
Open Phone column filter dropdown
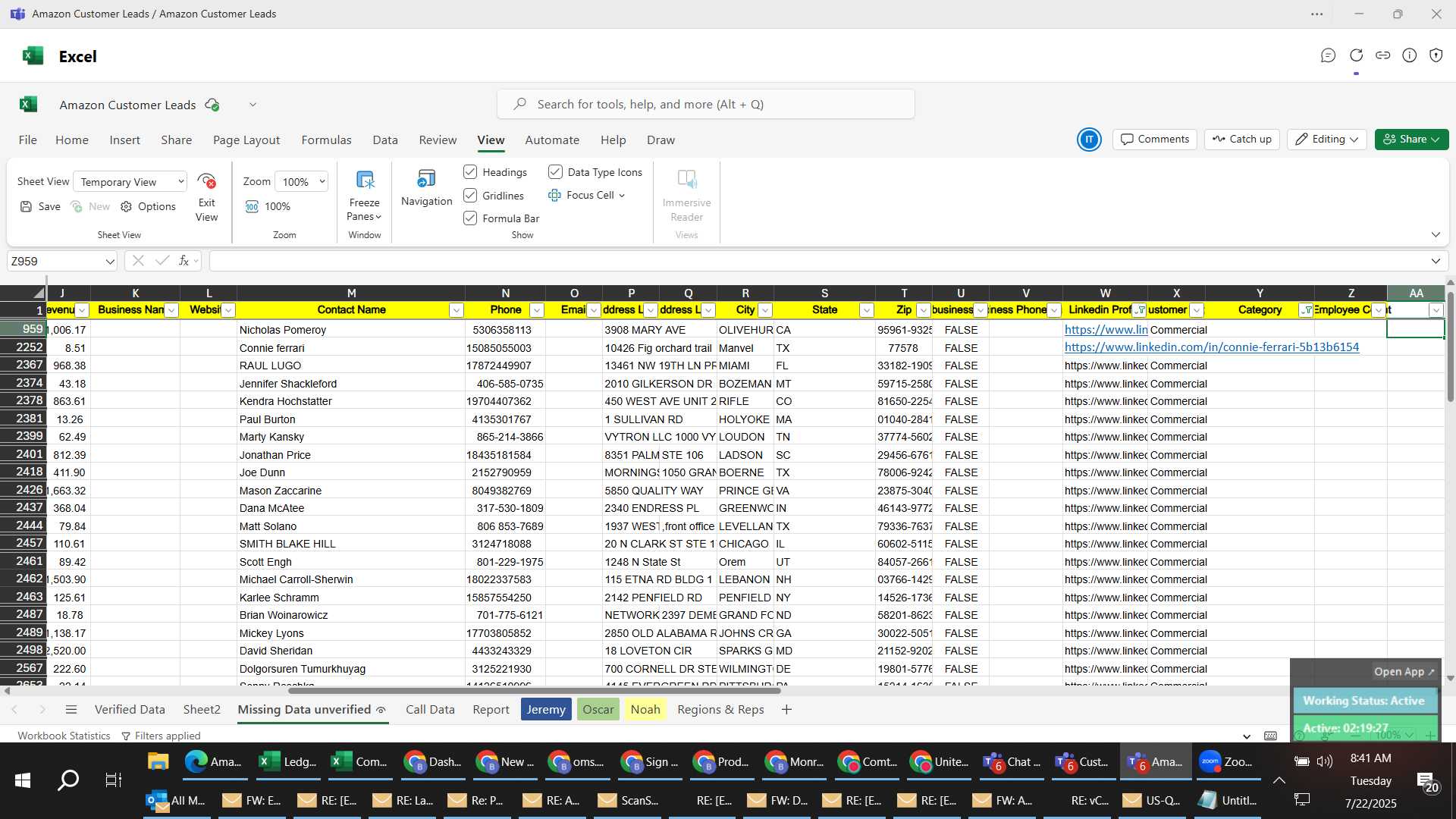[536, 310]
